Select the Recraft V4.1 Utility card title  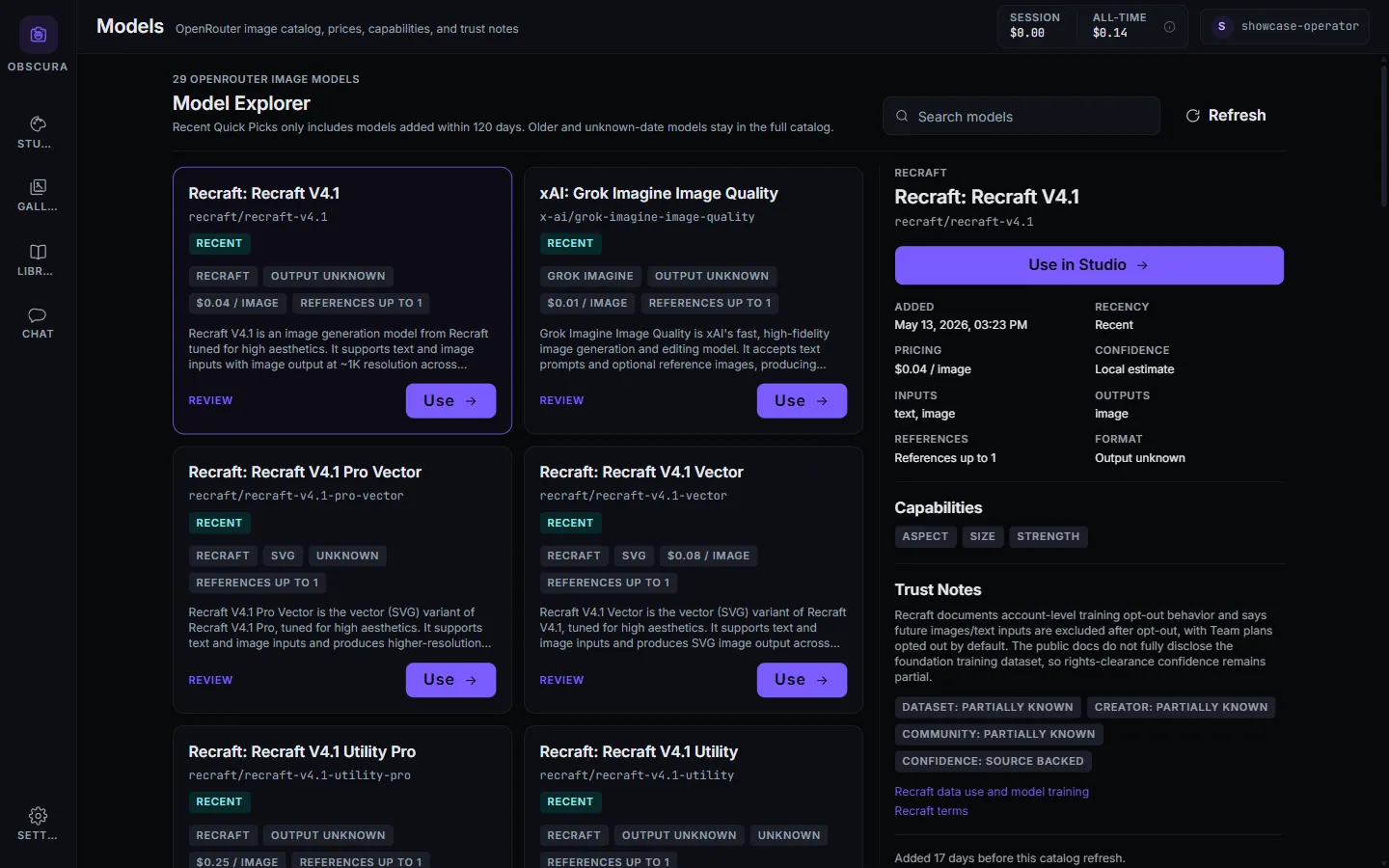tap(639, 751)
